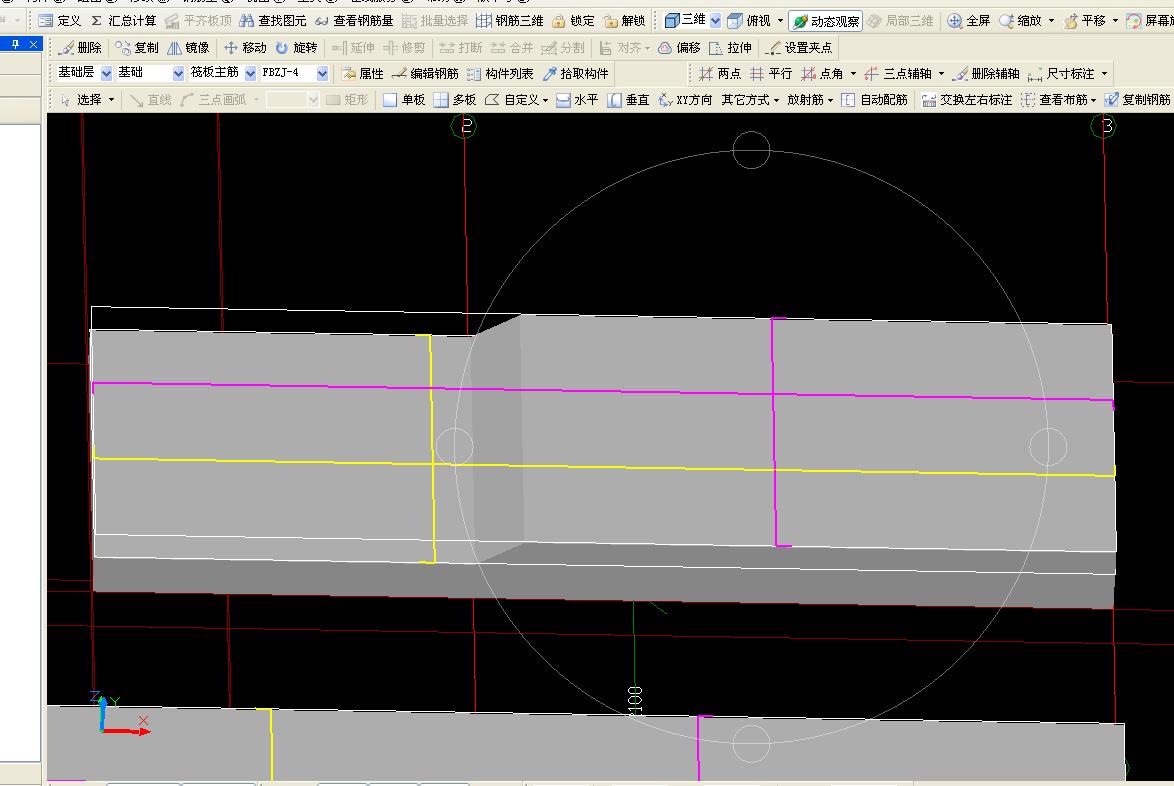Click 尺寸标注 dimension tool
The height and width of the screenshot is (786, 1174).
(x=1062, y=73)
